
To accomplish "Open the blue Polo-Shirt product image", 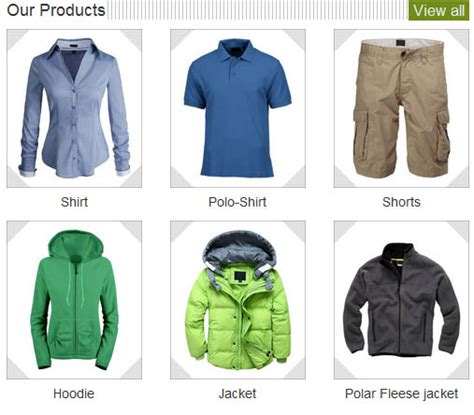I will click(238, 108).
